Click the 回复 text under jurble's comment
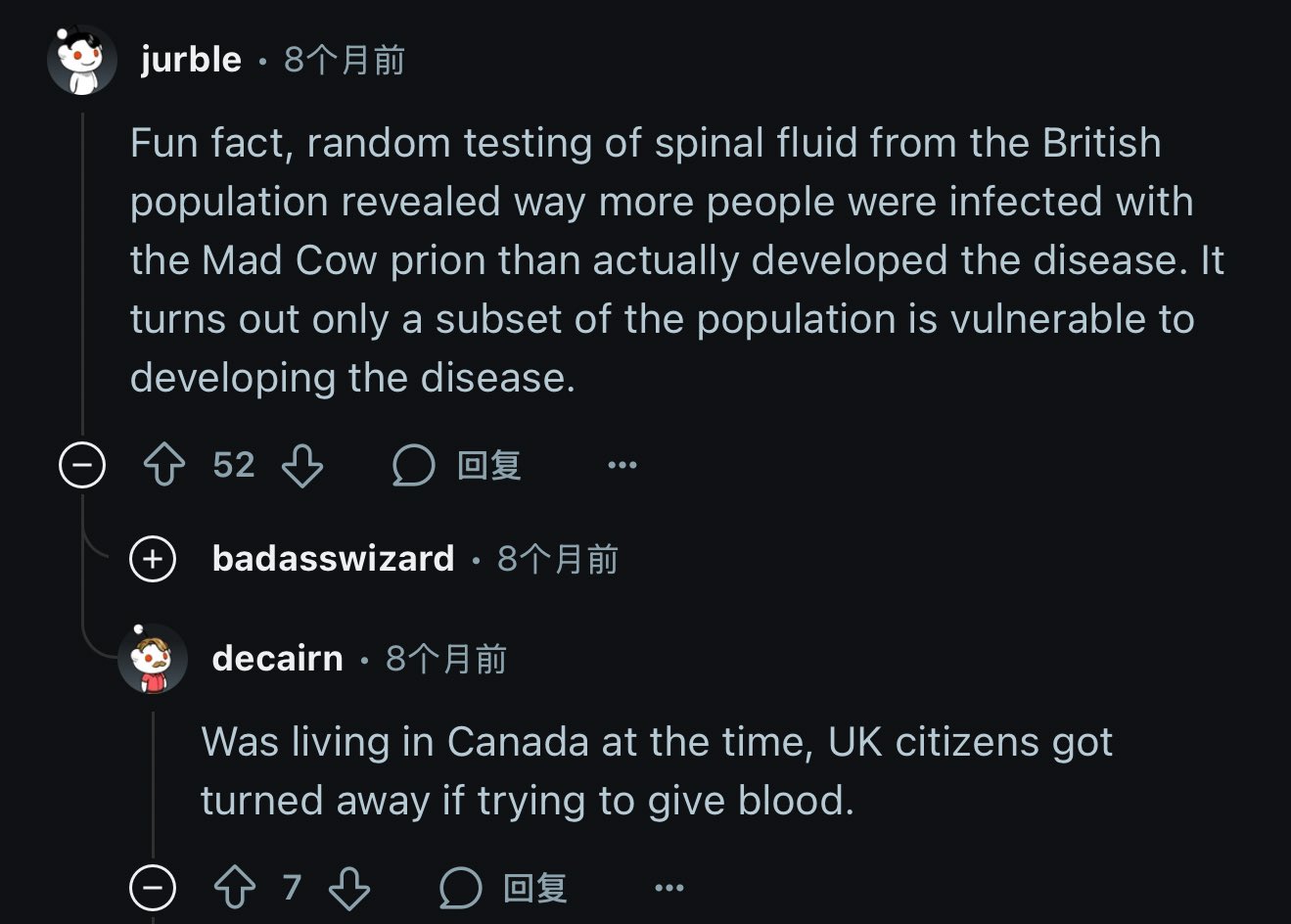Image resolution: width=1291 pixels, height=924 pixels. click(x=489, y=466)
